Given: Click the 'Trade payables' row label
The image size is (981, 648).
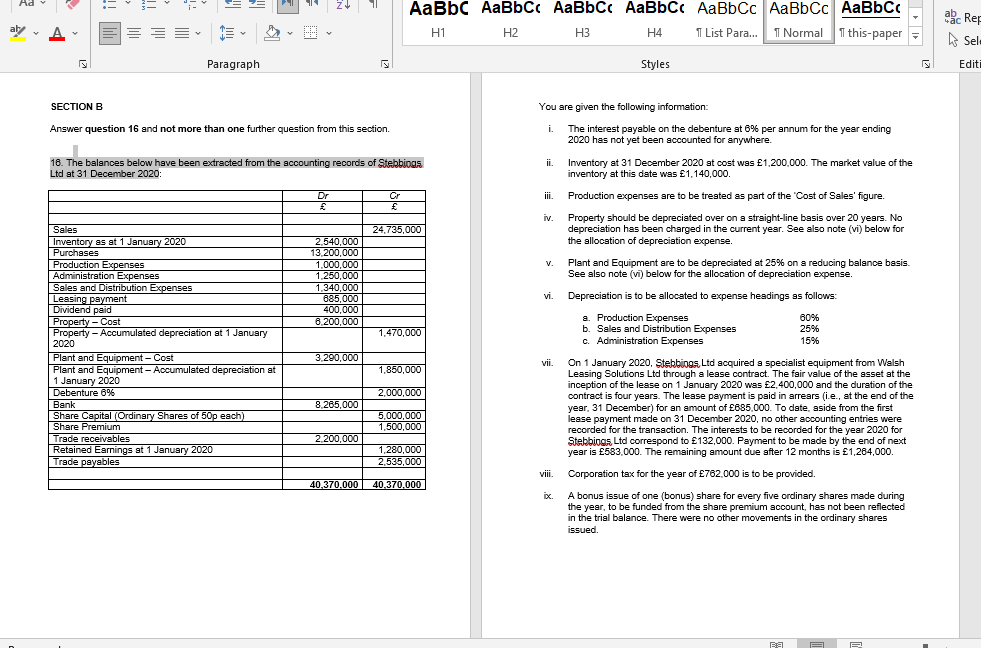Looking at the screenshot, I should coord(86,462).
